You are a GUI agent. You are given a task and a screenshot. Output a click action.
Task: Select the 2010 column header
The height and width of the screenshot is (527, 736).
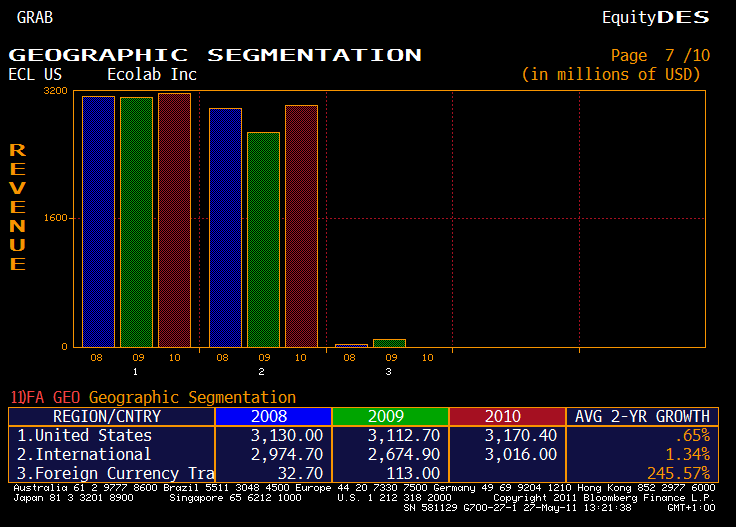click(x=507, y=416)
